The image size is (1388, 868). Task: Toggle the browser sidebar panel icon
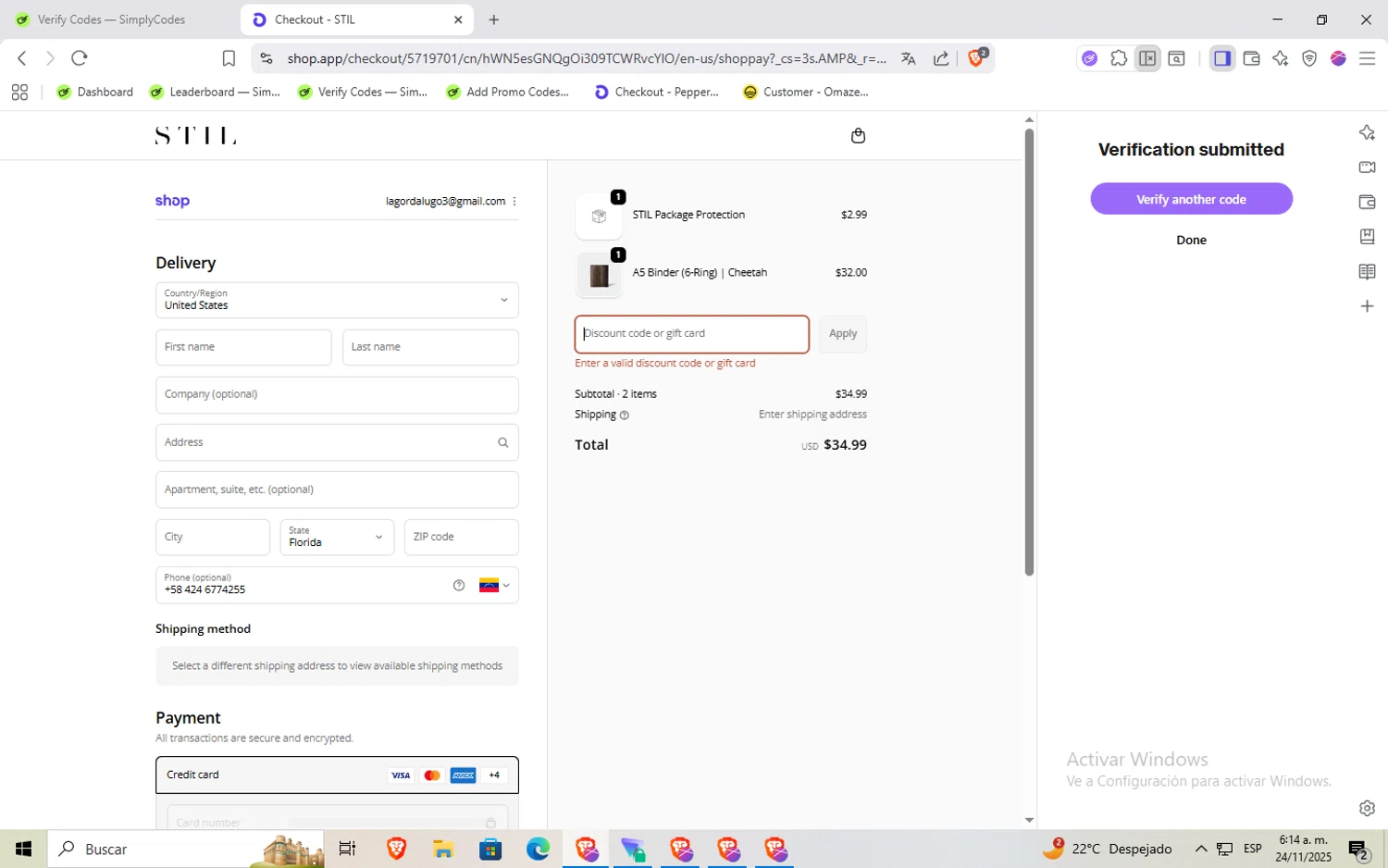tap(1222, 58)
